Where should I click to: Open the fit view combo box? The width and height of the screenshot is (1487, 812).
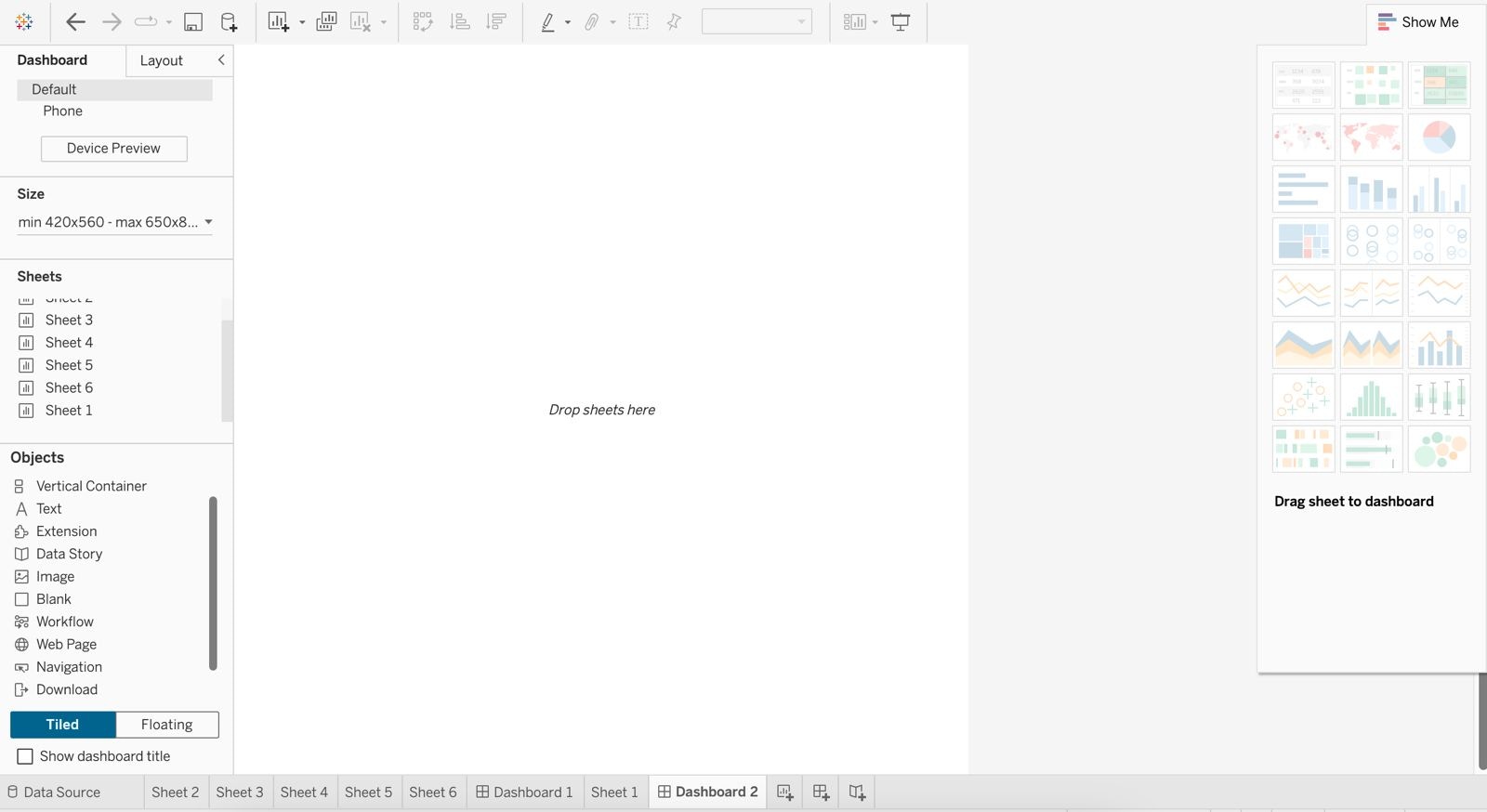click(x=757, y=21)
